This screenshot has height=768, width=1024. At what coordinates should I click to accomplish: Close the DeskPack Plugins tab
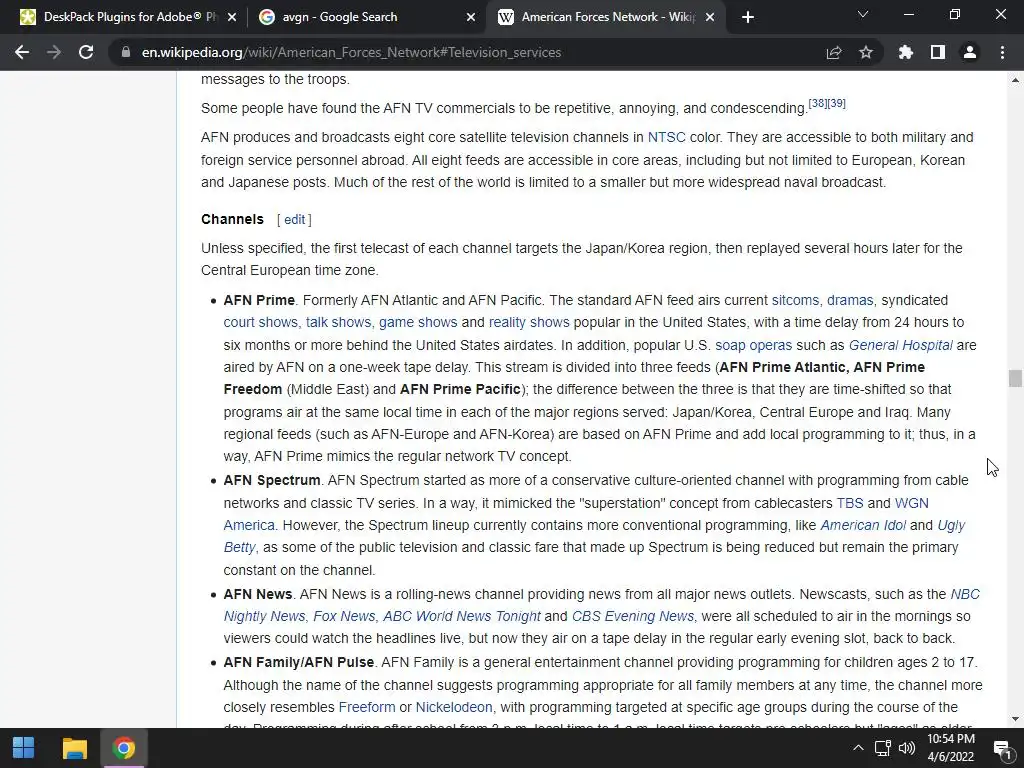point(232,17)
